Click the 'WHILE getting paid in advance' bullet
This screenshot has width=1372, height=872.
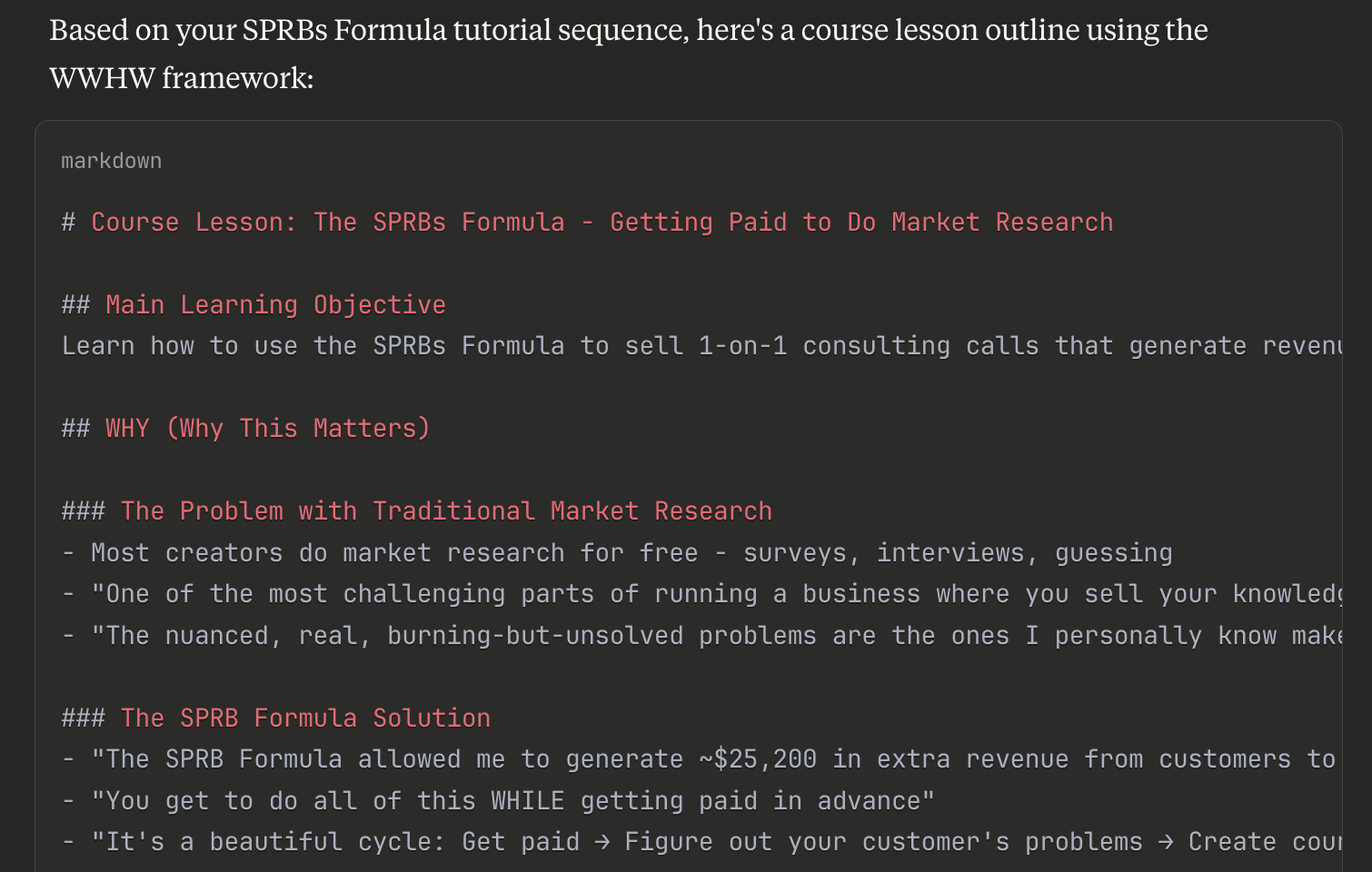498,801
